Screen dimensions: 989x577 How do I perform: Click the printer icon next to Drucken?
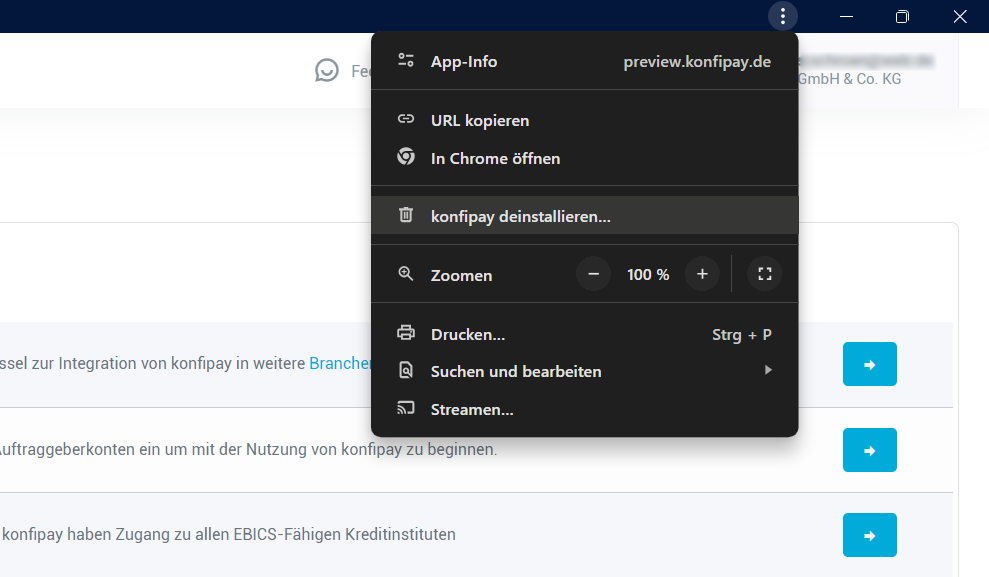[406, 334]
